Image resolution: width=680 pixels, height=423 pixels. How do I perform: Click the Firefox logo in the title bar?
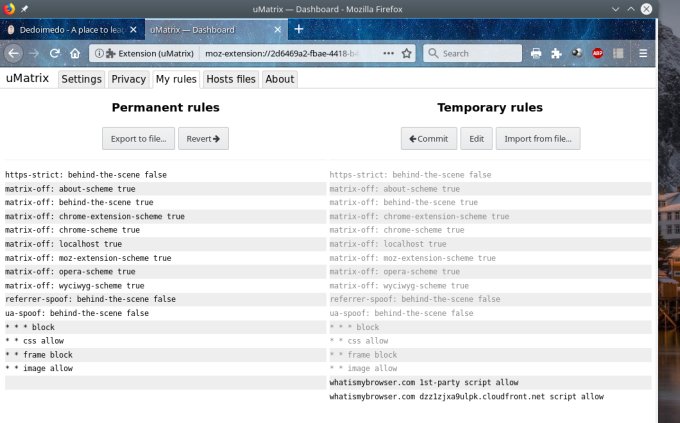click(x=9, y=9)
